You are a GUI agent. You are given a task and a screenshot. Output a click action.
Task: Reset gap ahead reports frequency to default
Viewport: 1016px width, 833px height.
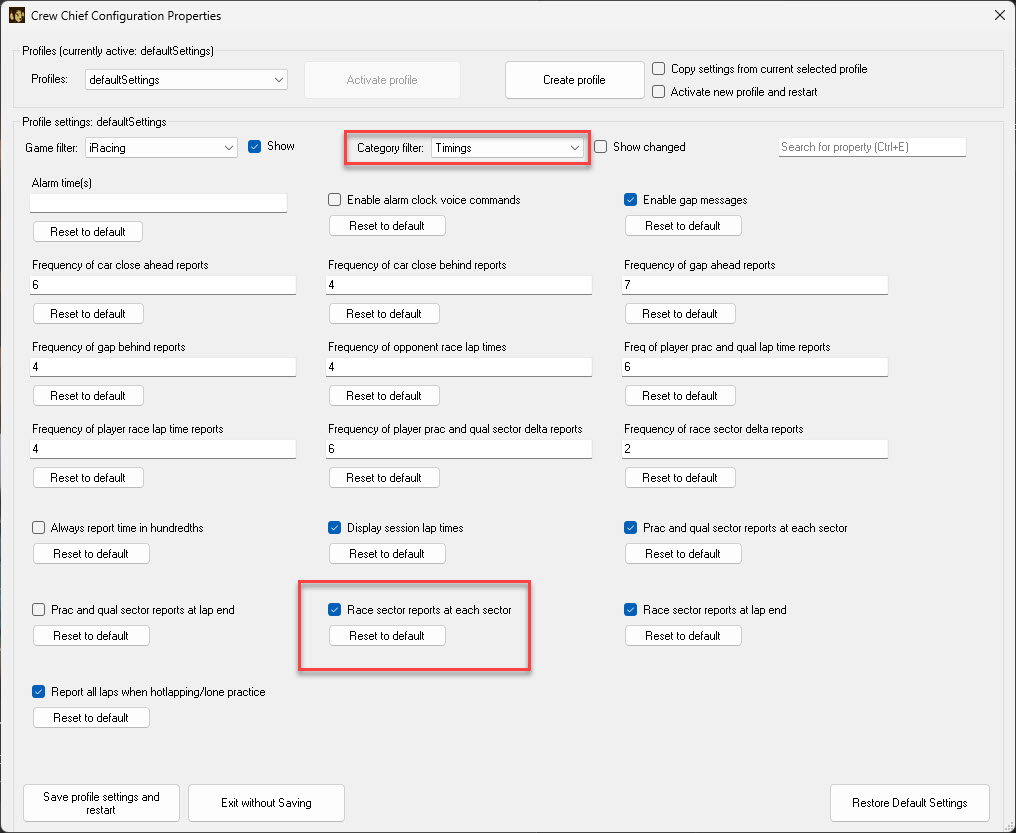coord(680,314)
